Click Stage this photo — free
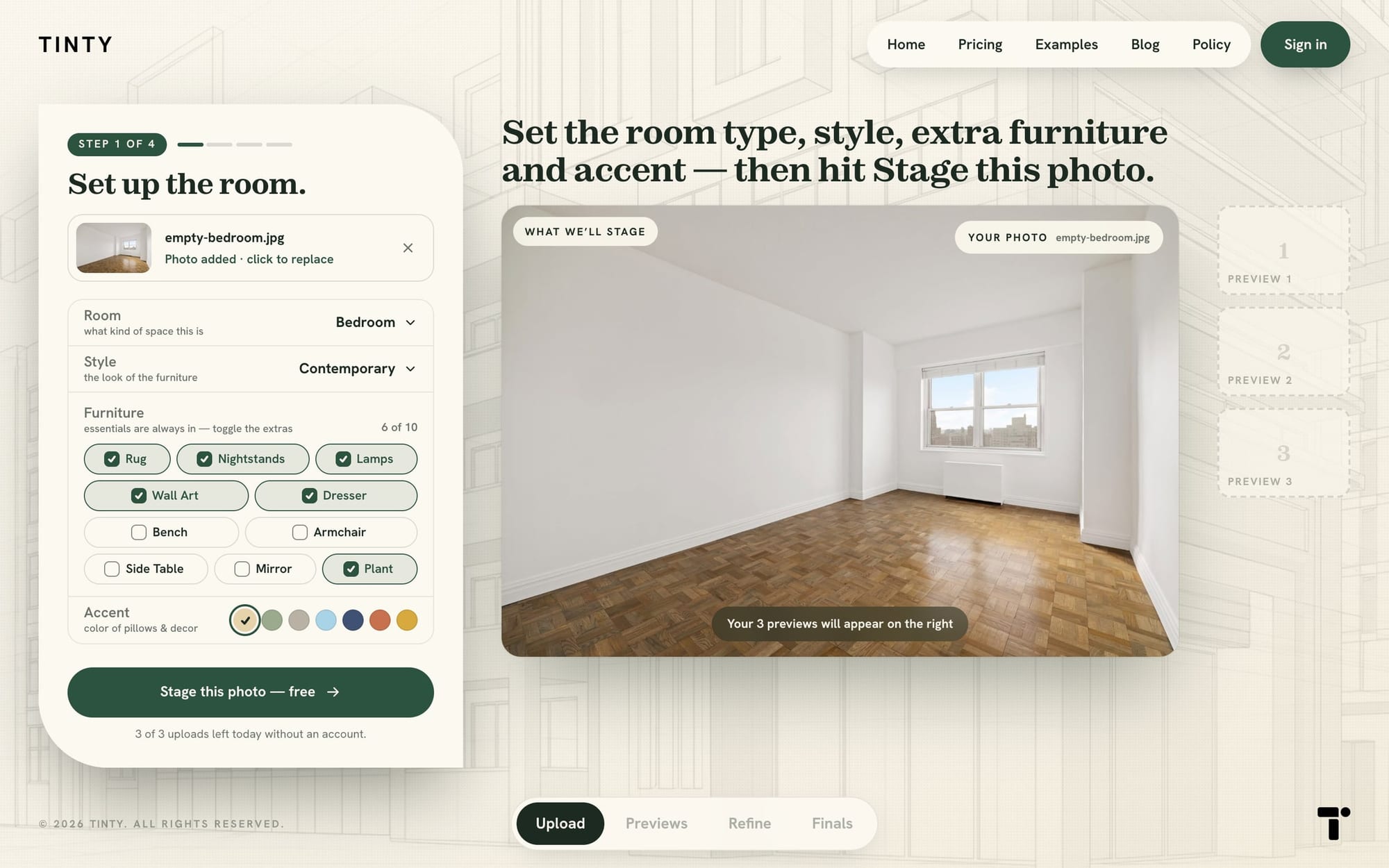1389x868 pixels. point(251,692)
